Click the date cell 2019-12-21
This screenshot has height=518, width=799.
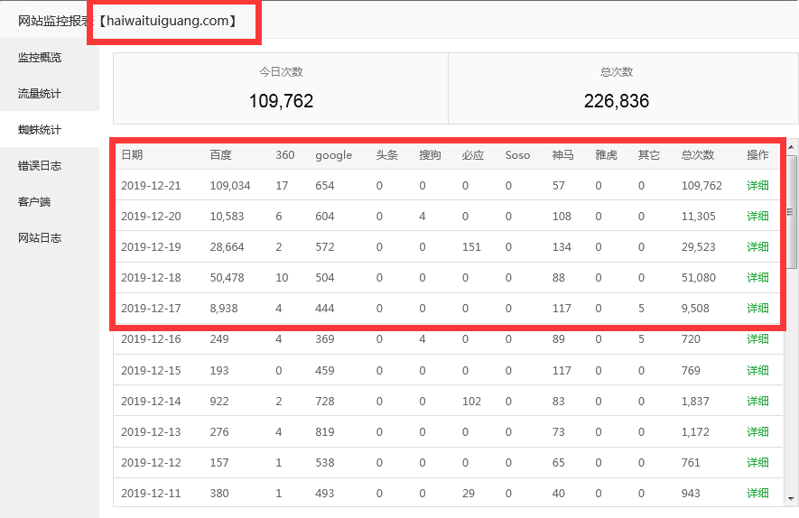[151, 185]
